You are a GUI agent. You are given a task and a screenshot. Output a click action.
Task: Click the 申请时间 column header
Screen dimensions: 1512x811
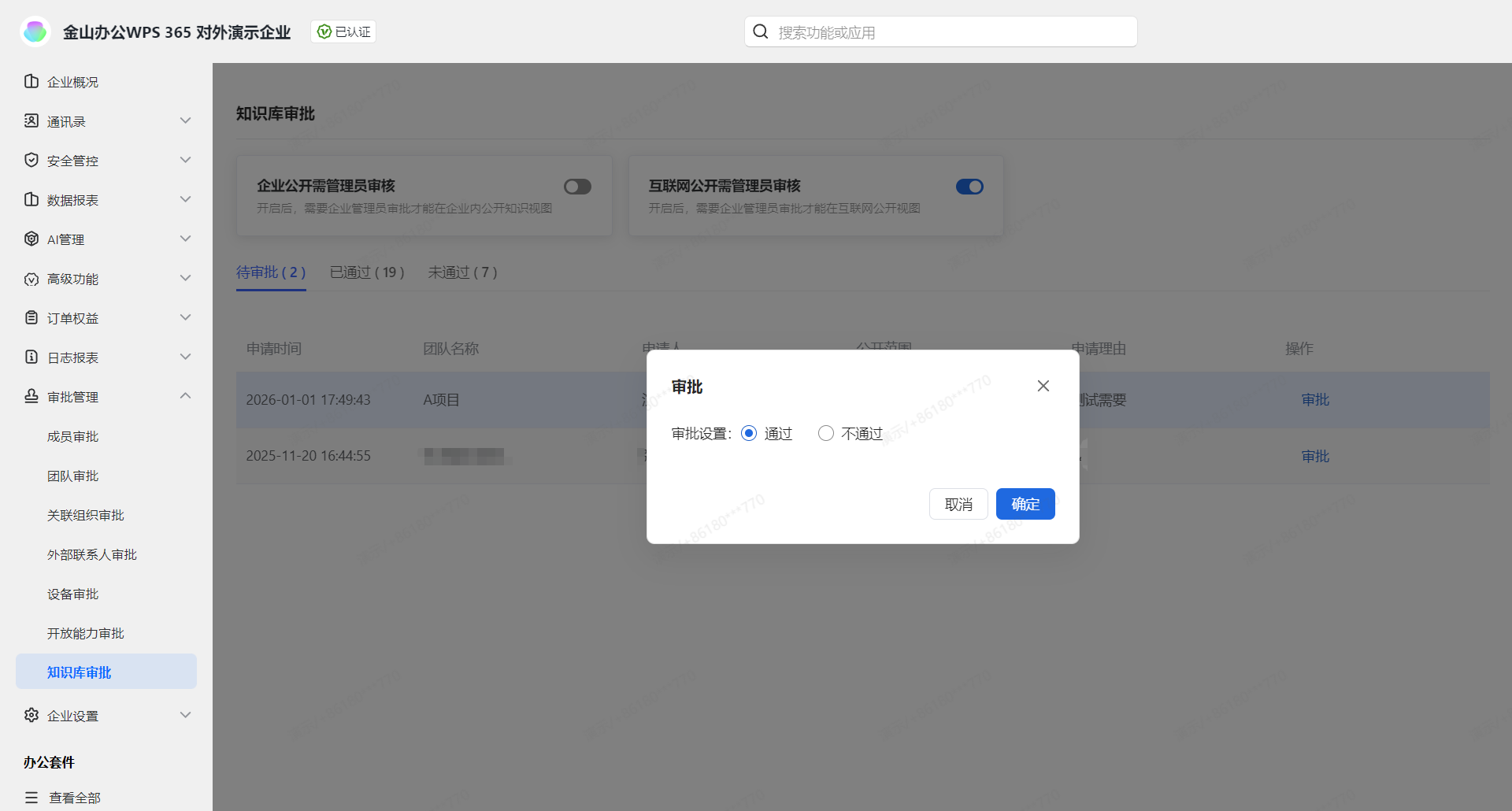click(274, 348)
